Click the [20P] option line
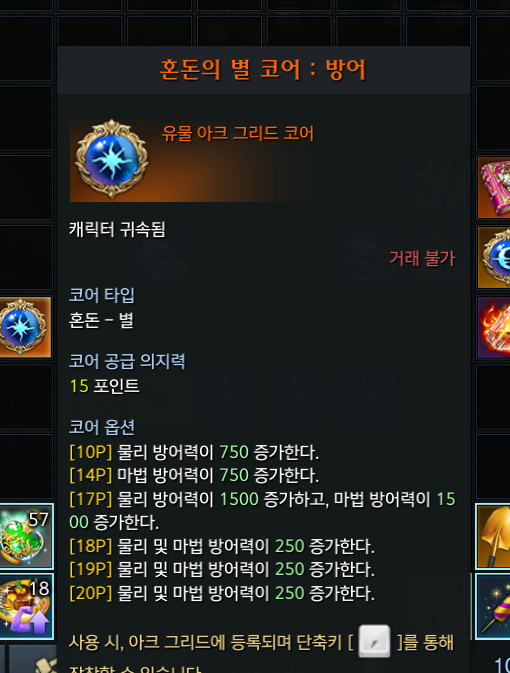The width and height of the screenshot is (510, 673). pyautogui.click(x=222, y=593)
